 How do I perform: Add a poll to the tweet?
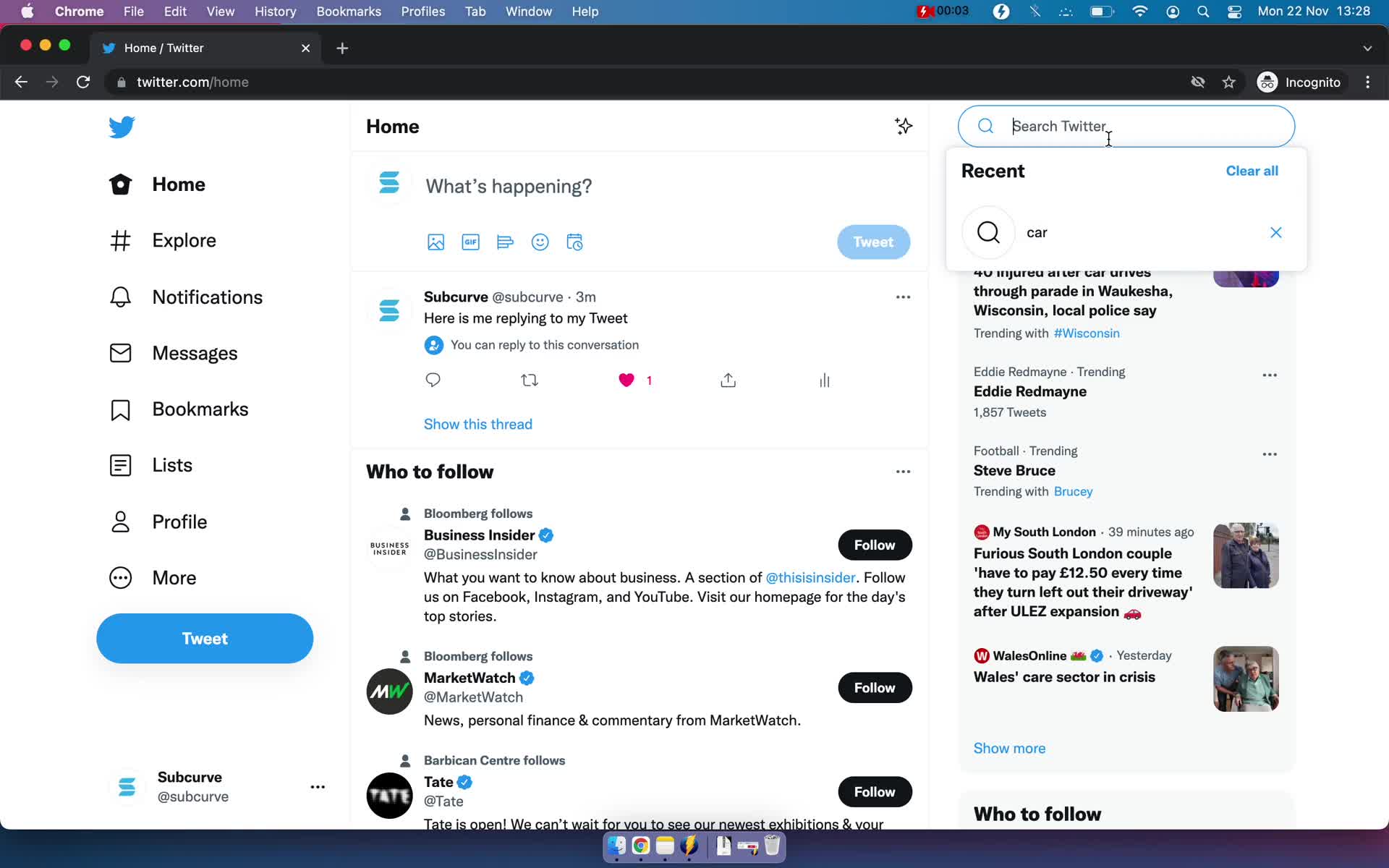point(505,242)
